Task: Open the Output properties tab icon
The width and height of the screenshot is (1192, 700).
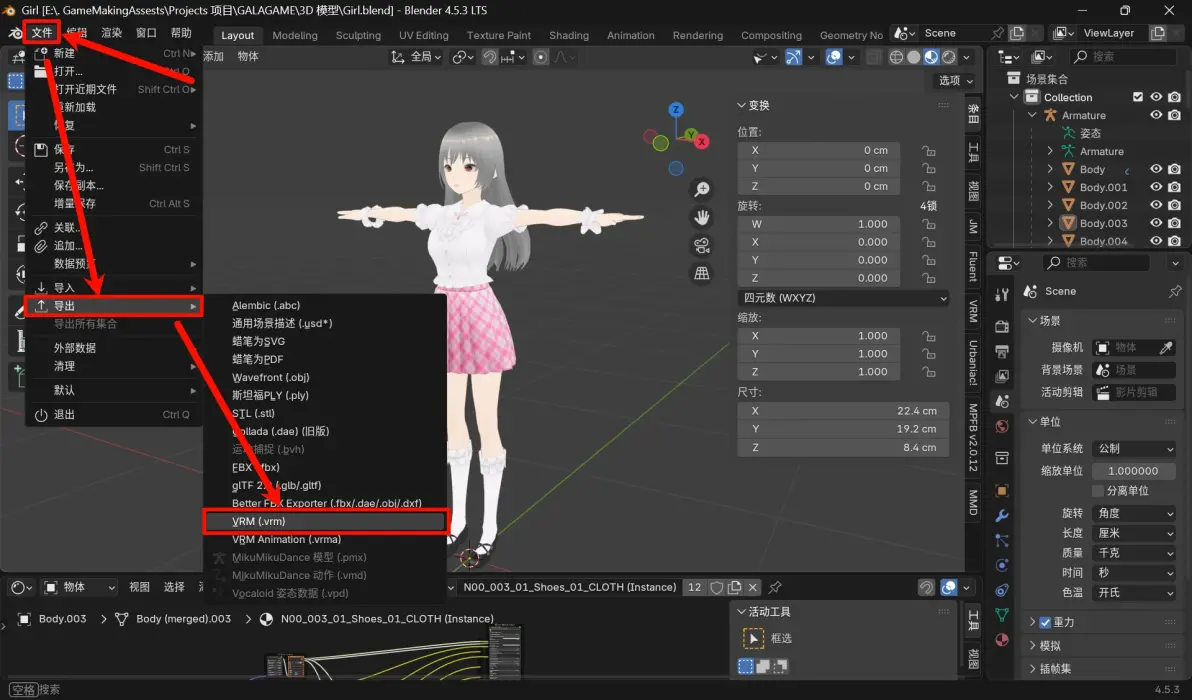Action: (x=1002, y=351)
